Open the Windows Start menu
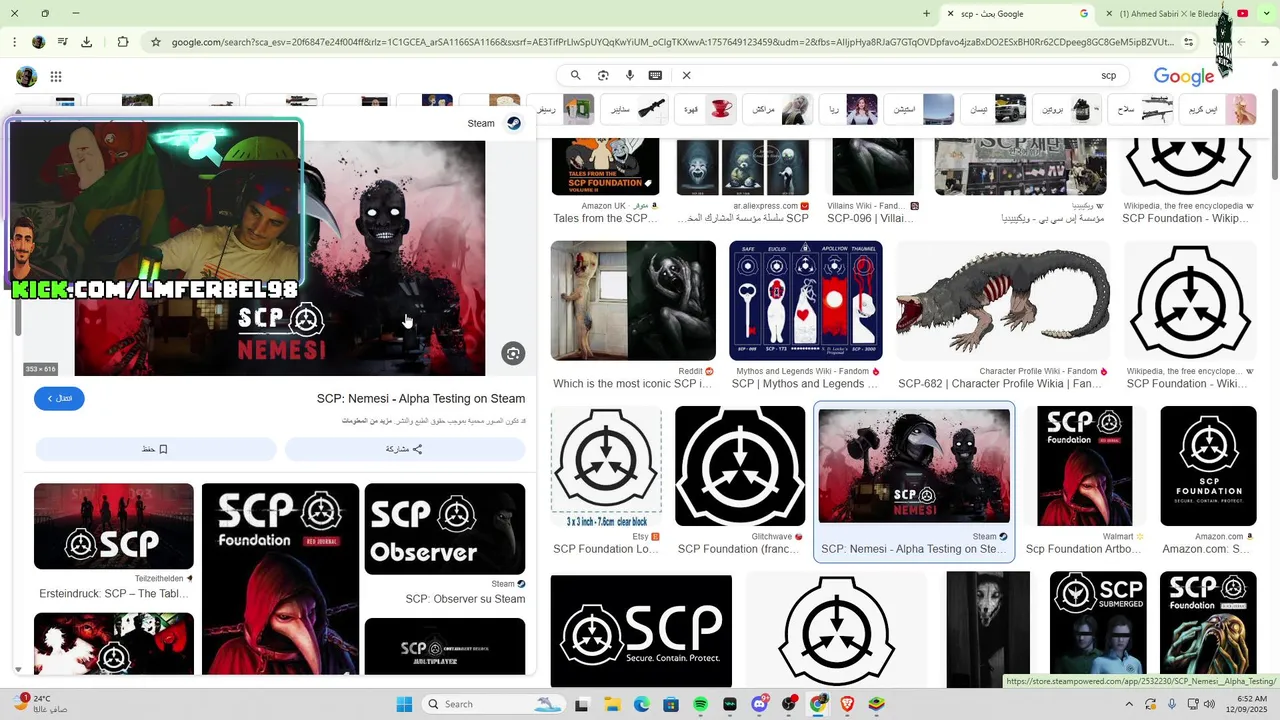 click(x=403, y=704)
